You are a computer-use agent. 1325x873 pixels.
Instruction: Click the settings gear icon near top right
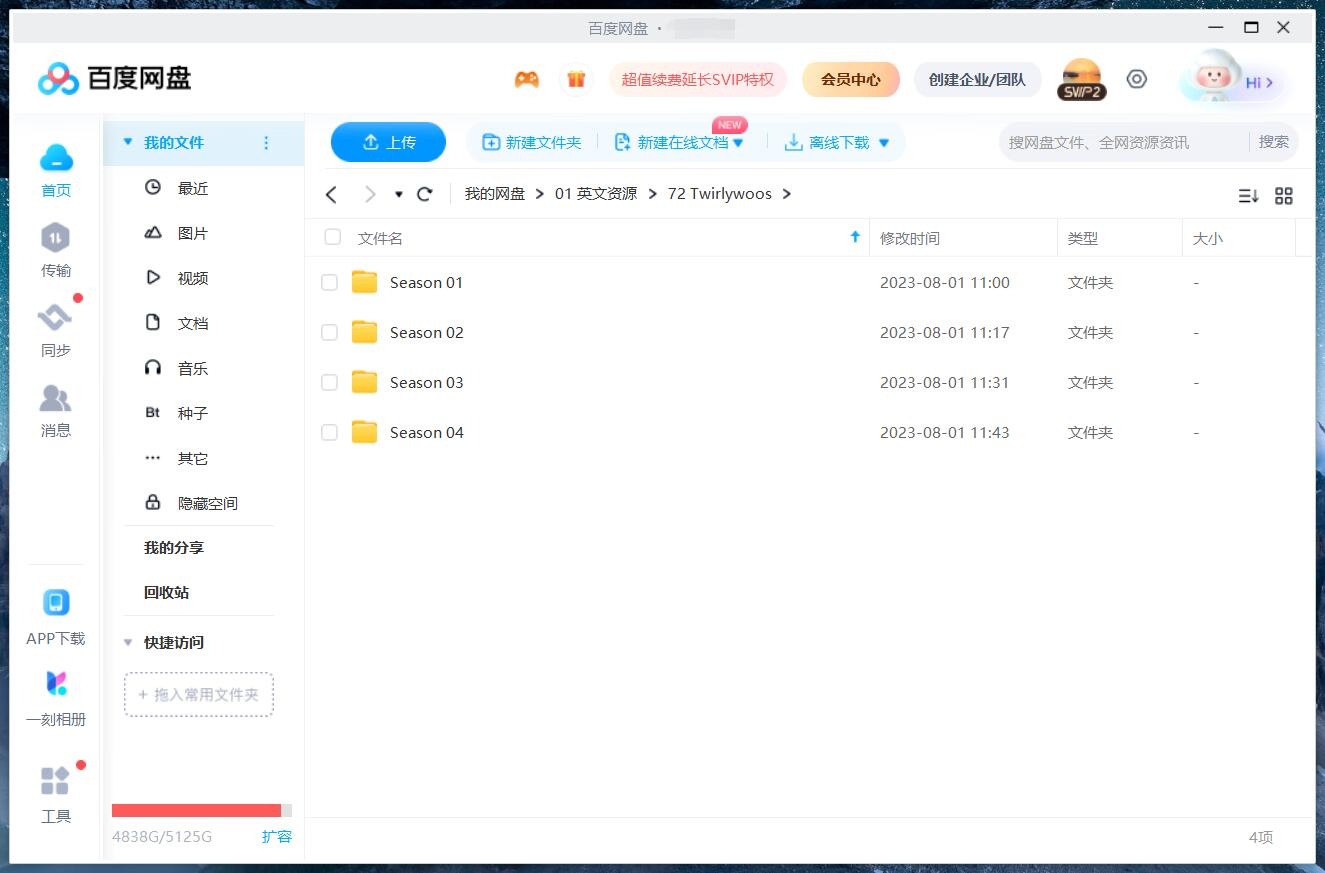pyautogui.click(x=1136, y=78)
